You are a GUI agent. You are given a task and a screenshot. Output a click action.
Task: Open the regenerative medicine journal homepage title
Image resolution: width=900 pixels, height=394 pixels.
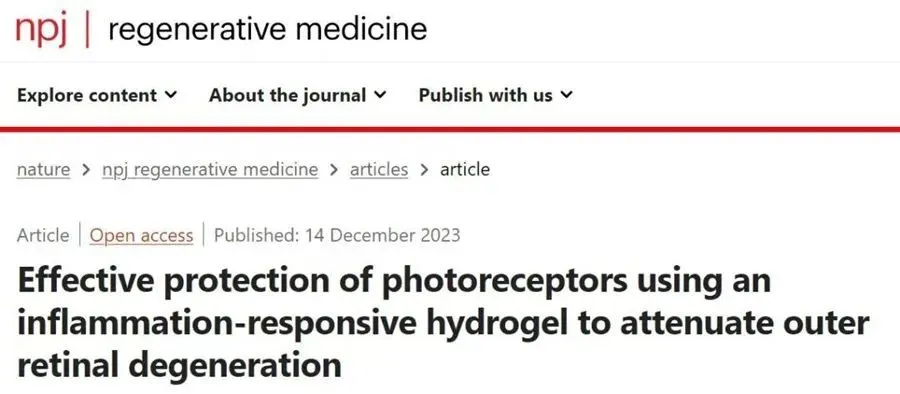click(x=267, y=29)
